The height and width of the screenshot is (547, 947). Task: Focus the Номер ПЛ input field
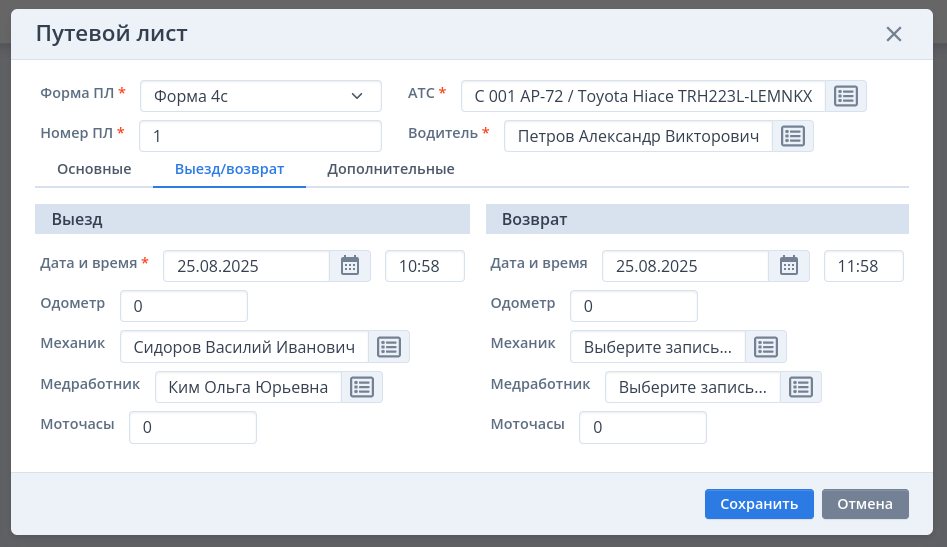pyautogui.click(x=260, y=136)
